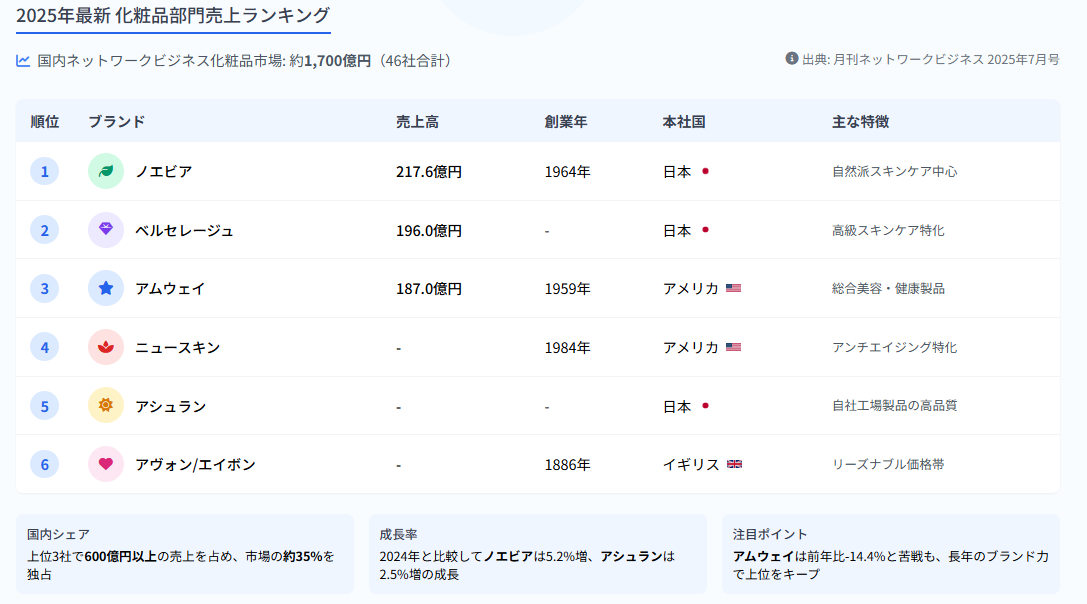
Task: Click rank badge number 3
Action: tap(44, 288)
